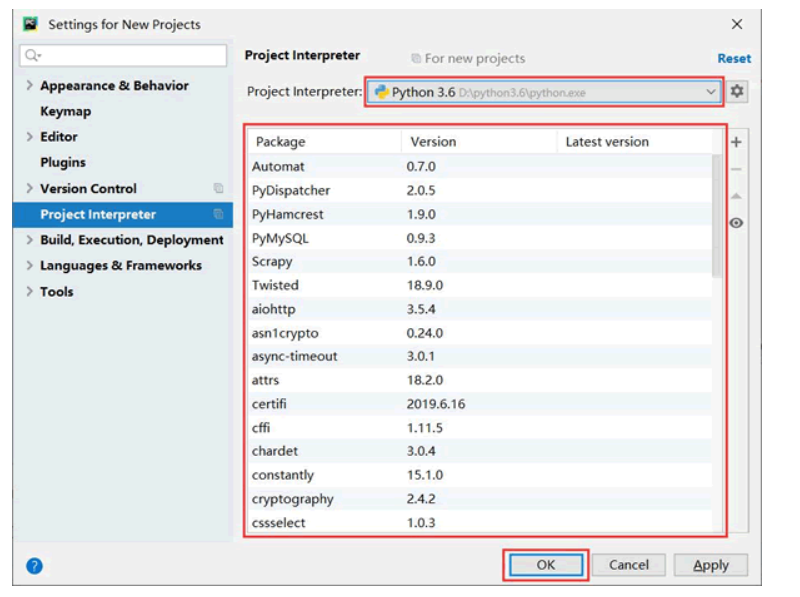Expand the Version Control section
This screenshot has width=800, height=597.
pos(29,188)
